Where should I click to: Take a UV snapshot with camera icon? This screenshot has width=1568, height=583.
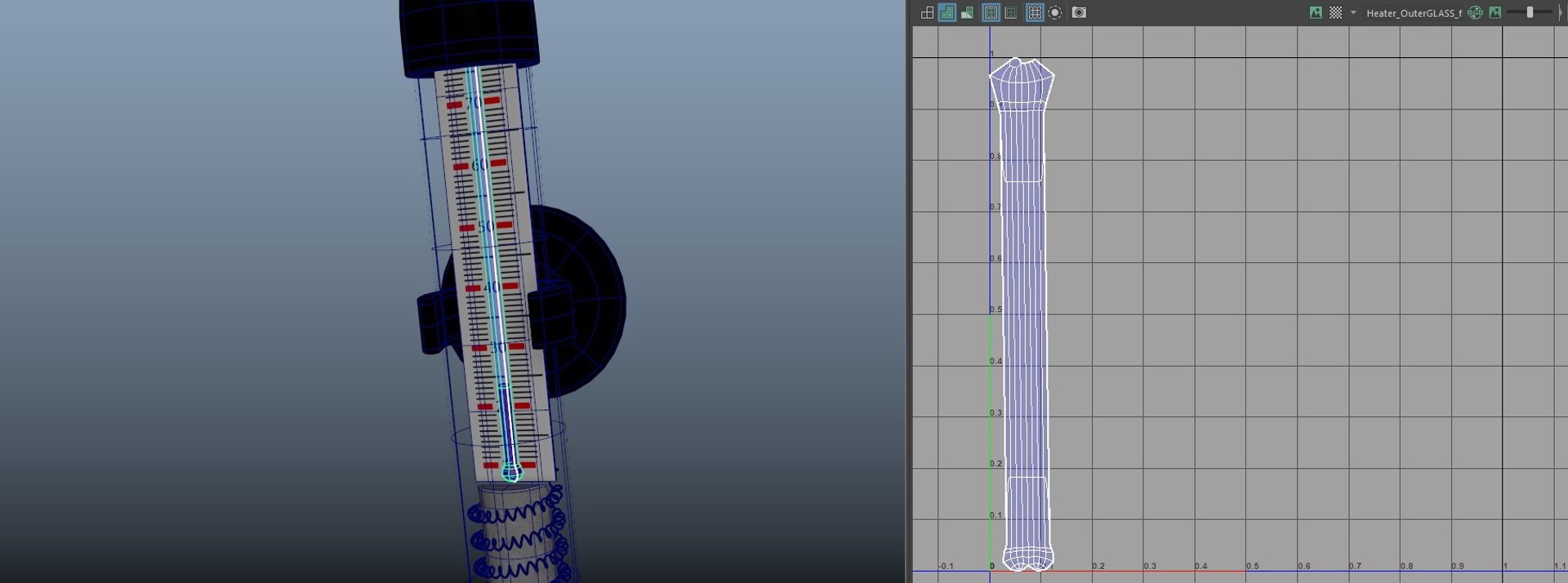click(1079, 12)
